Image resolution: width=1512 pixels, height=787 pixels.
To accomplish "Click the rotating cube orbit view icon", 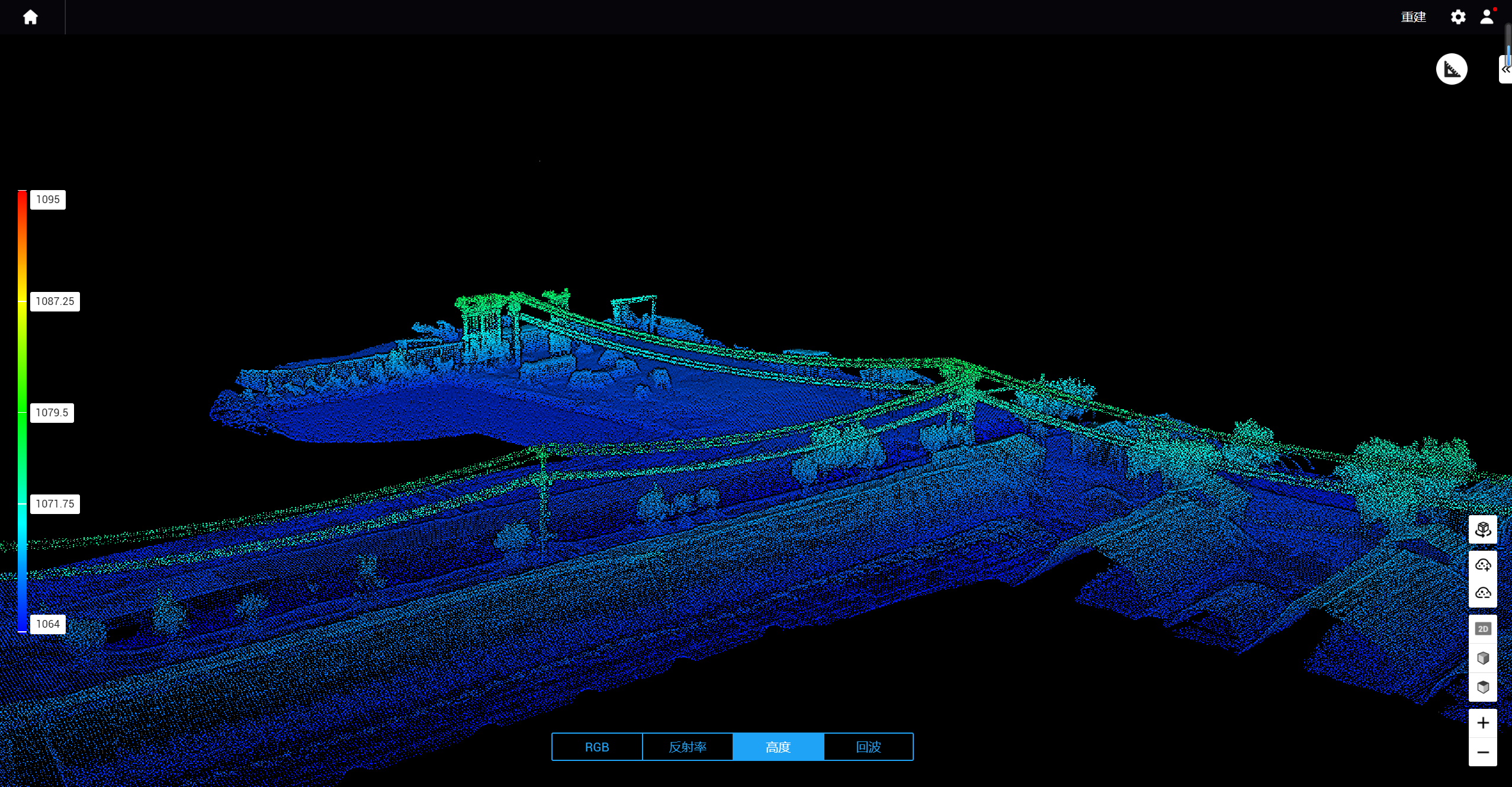I will [x=1482, y=529].
